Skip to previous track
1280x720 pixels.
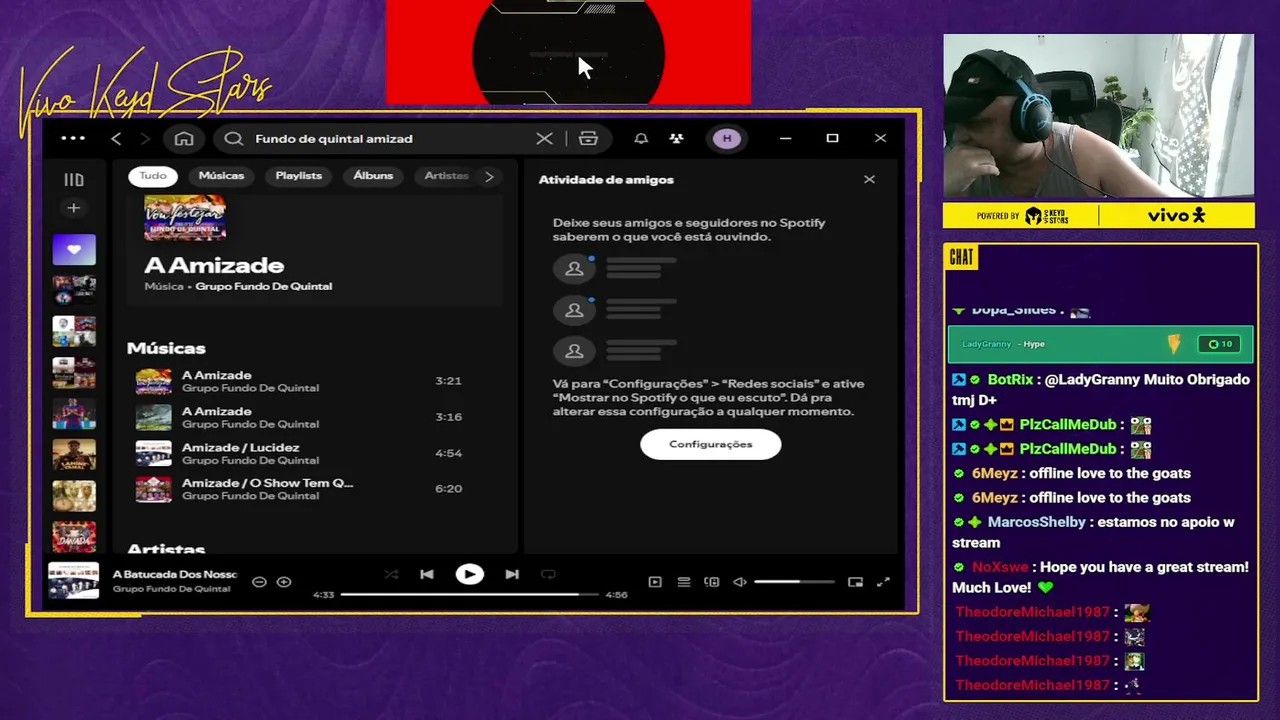(427, 575)
